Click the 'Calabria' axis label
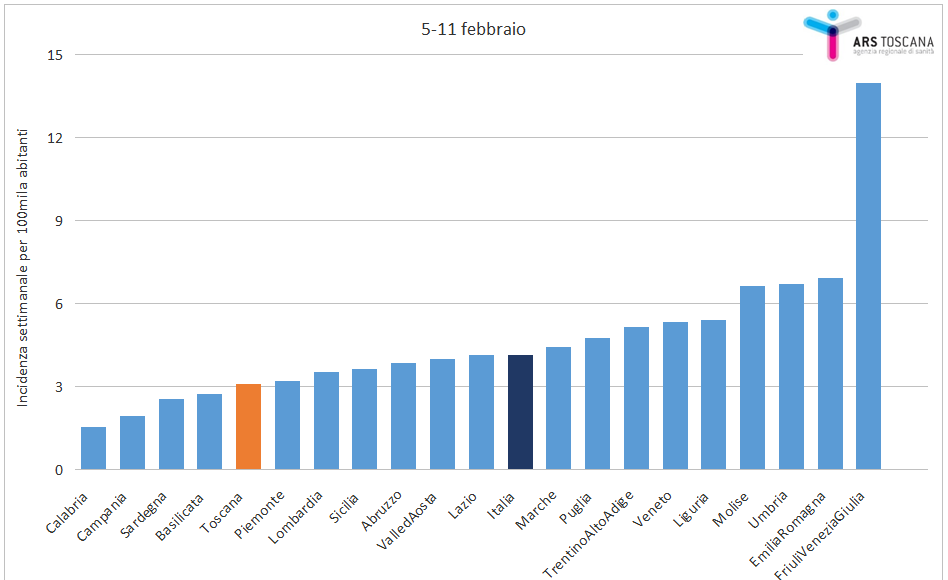This screenshot has width=948, height=580. 67,513
